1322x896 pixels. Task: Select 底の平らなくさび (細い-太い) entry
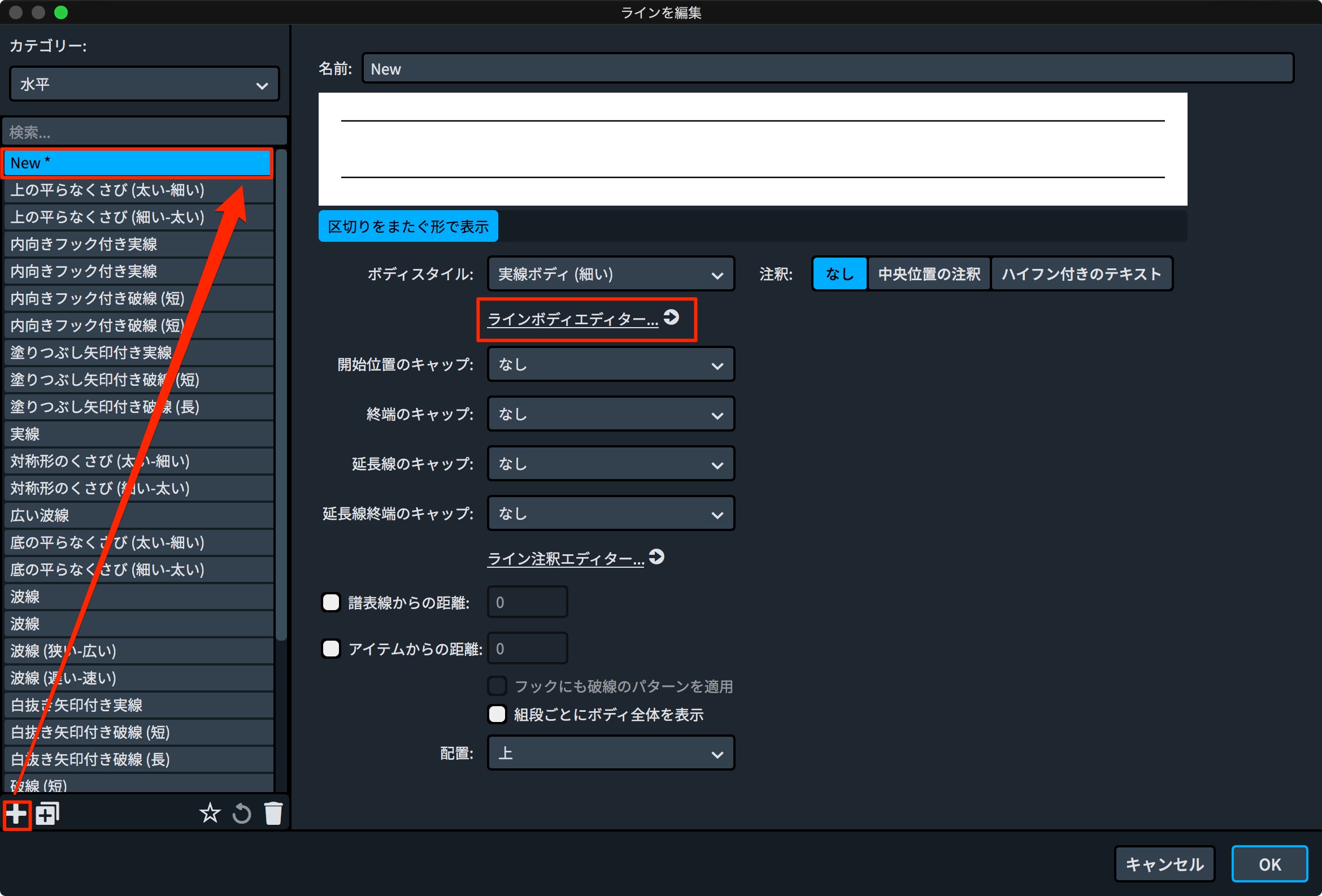[x=139, y=570]
